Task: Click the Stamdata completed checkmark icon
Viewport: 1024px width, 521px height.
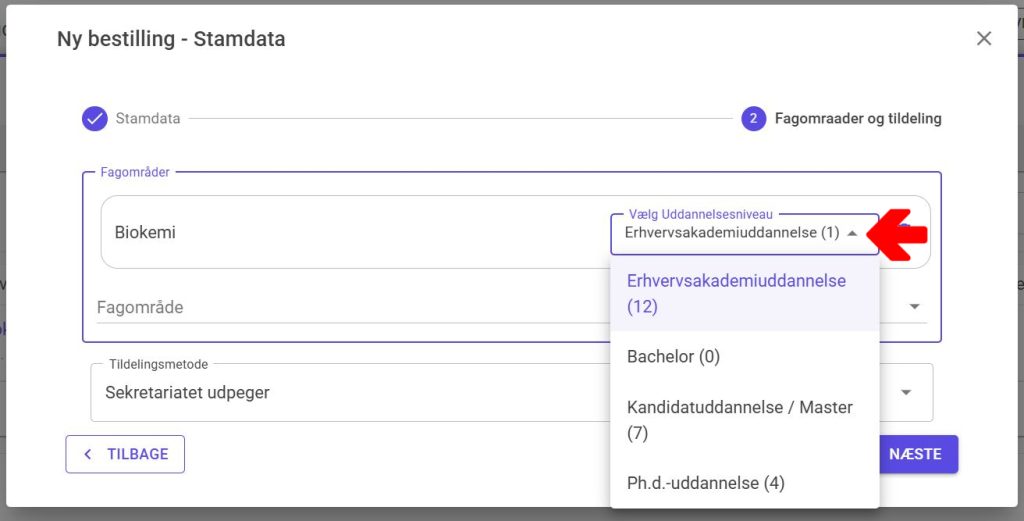Action: (x=95, y=118)
